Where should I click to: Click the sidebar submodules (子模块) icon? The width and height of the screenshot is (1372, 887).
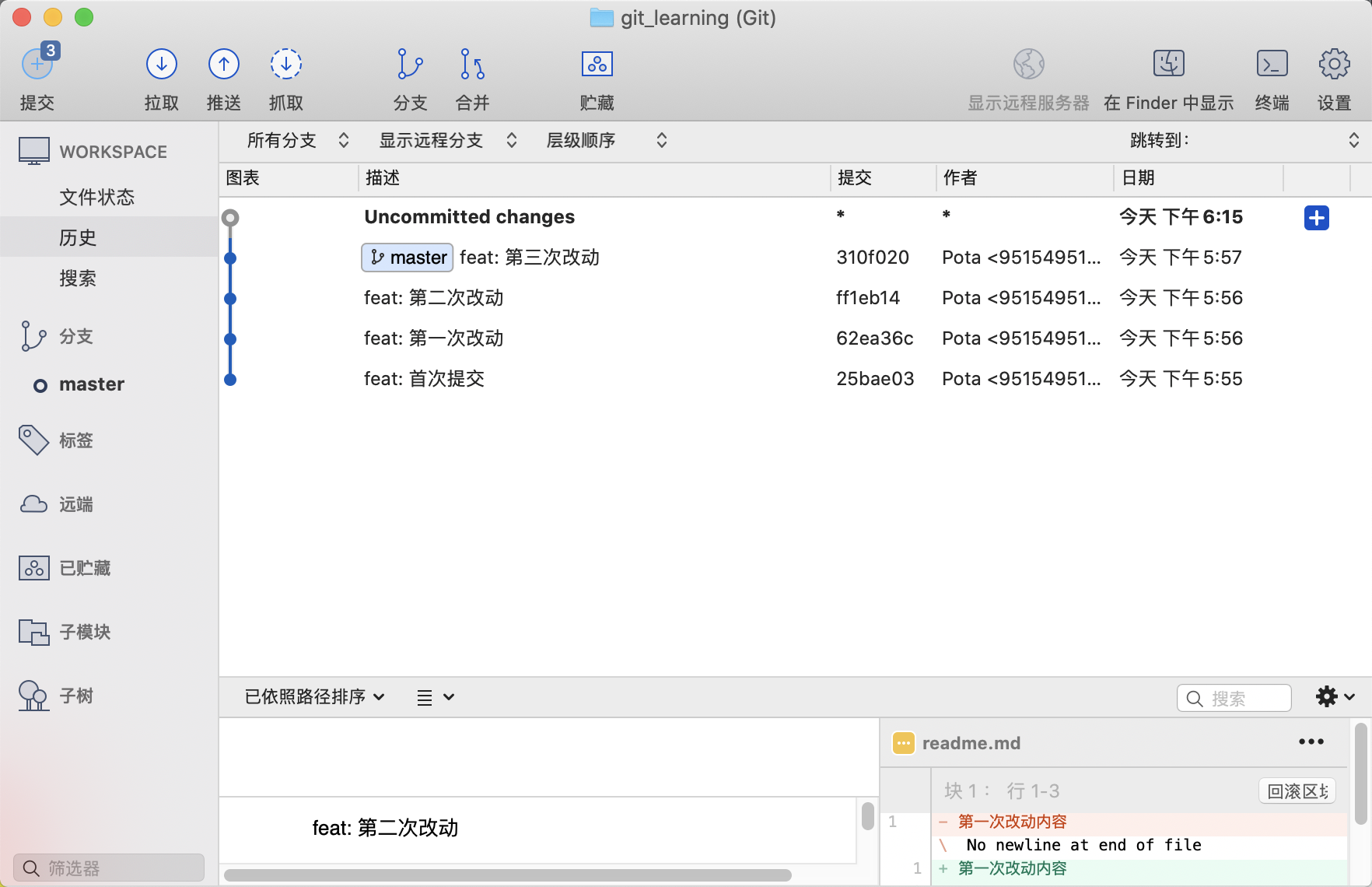33,632
